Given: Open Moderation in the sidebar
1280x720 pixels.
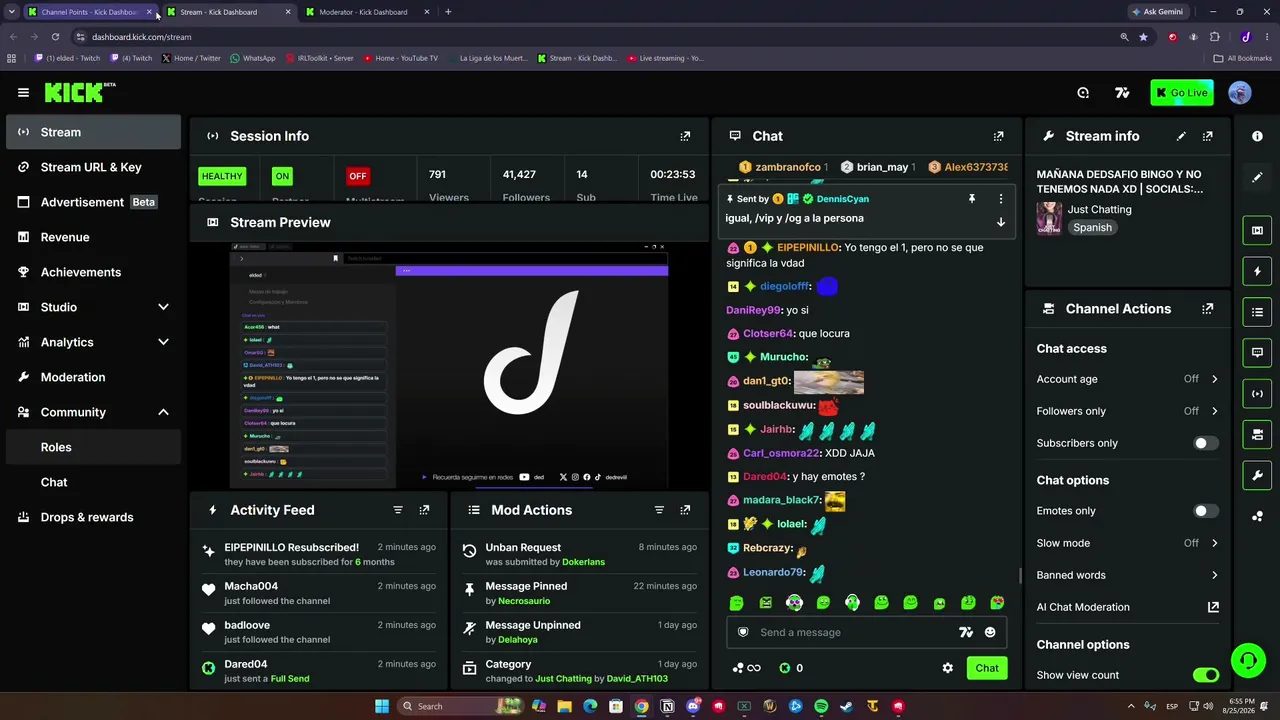Looking at the screenshot, I should point(93,377).
